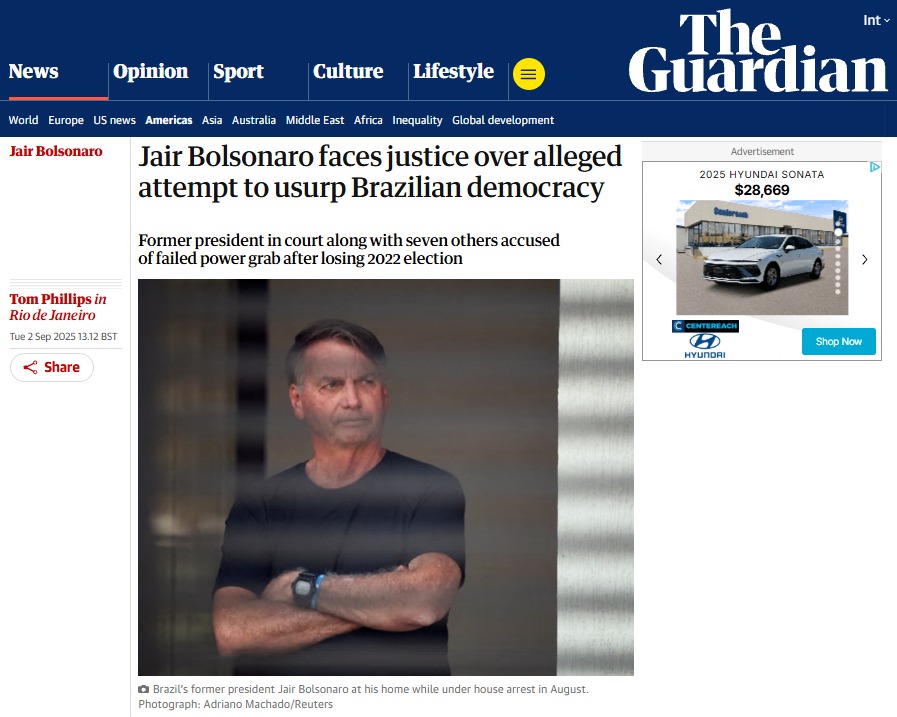Image resolution: width=897 pixels, height=717 pixels.
Task: Go to Lifestyle section
Action: pyautogui.click(x=454, y=72)
